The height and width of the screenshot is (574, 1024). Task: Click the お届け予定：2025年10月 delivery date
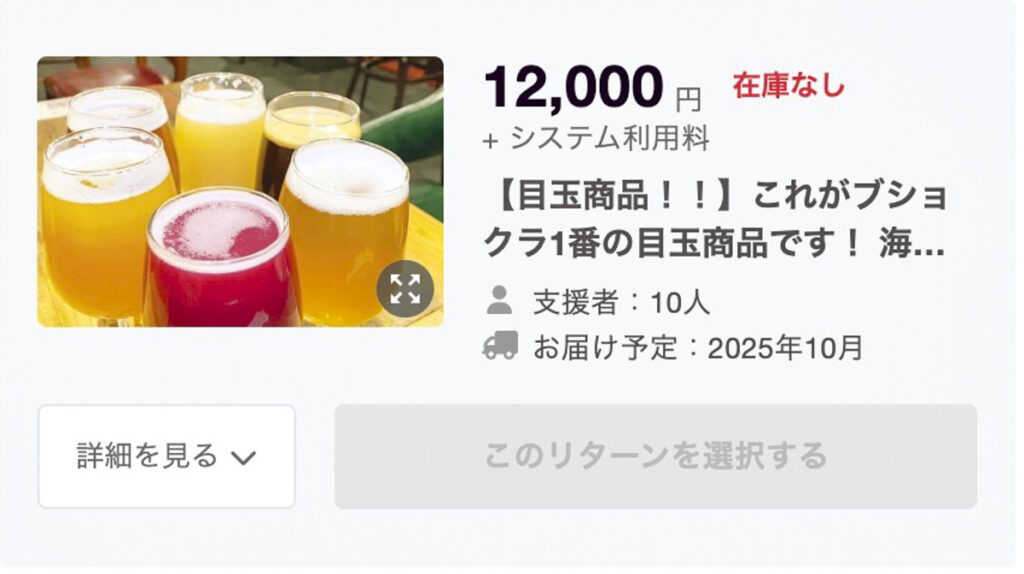pos(698,347)
